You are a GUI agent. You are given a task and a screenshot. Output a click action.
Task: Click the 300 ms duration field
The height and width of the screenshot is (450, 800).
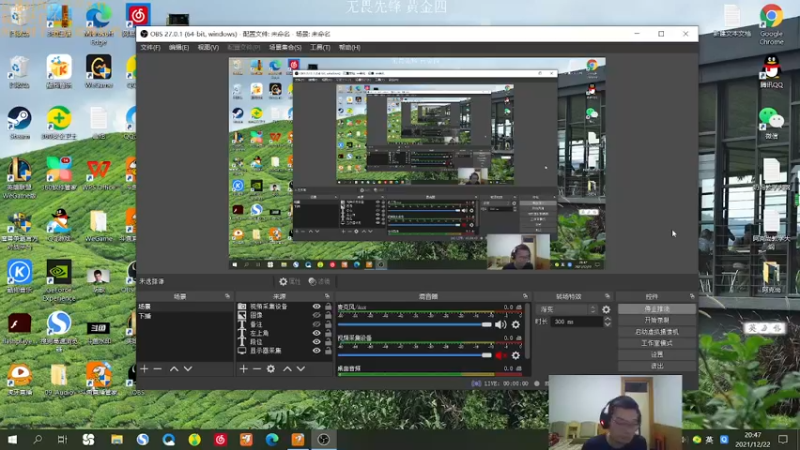(x=577, y=322)
